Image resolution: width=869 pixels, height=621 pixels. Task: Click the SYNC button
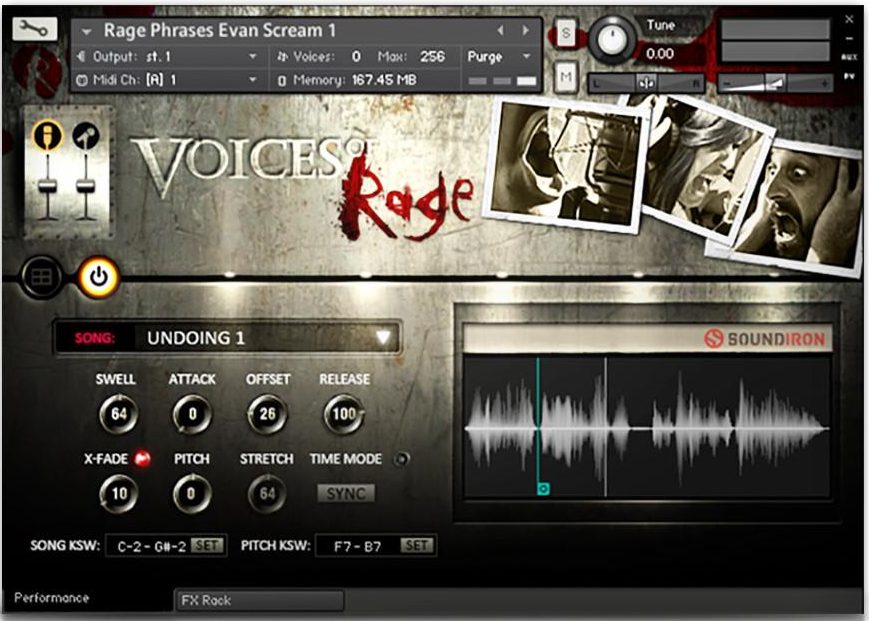[345, 494]
